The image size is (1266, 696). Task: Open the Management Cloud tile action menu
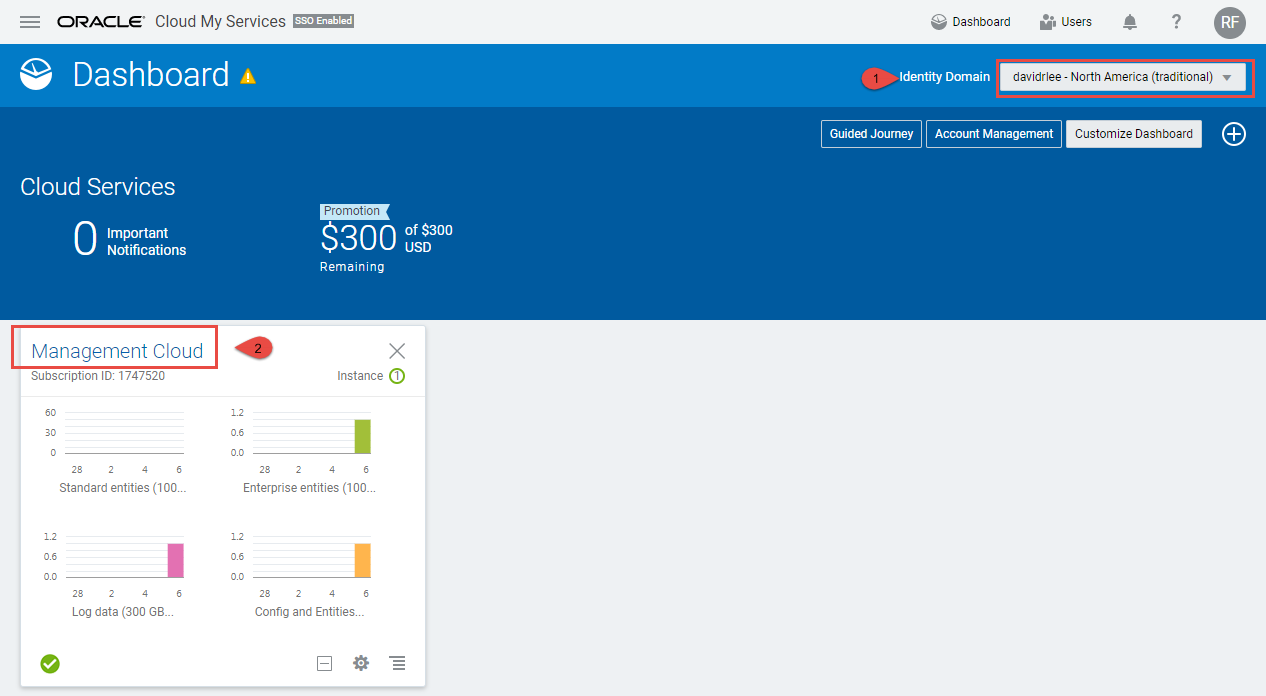pyautogui.click(x=398, y=663)
